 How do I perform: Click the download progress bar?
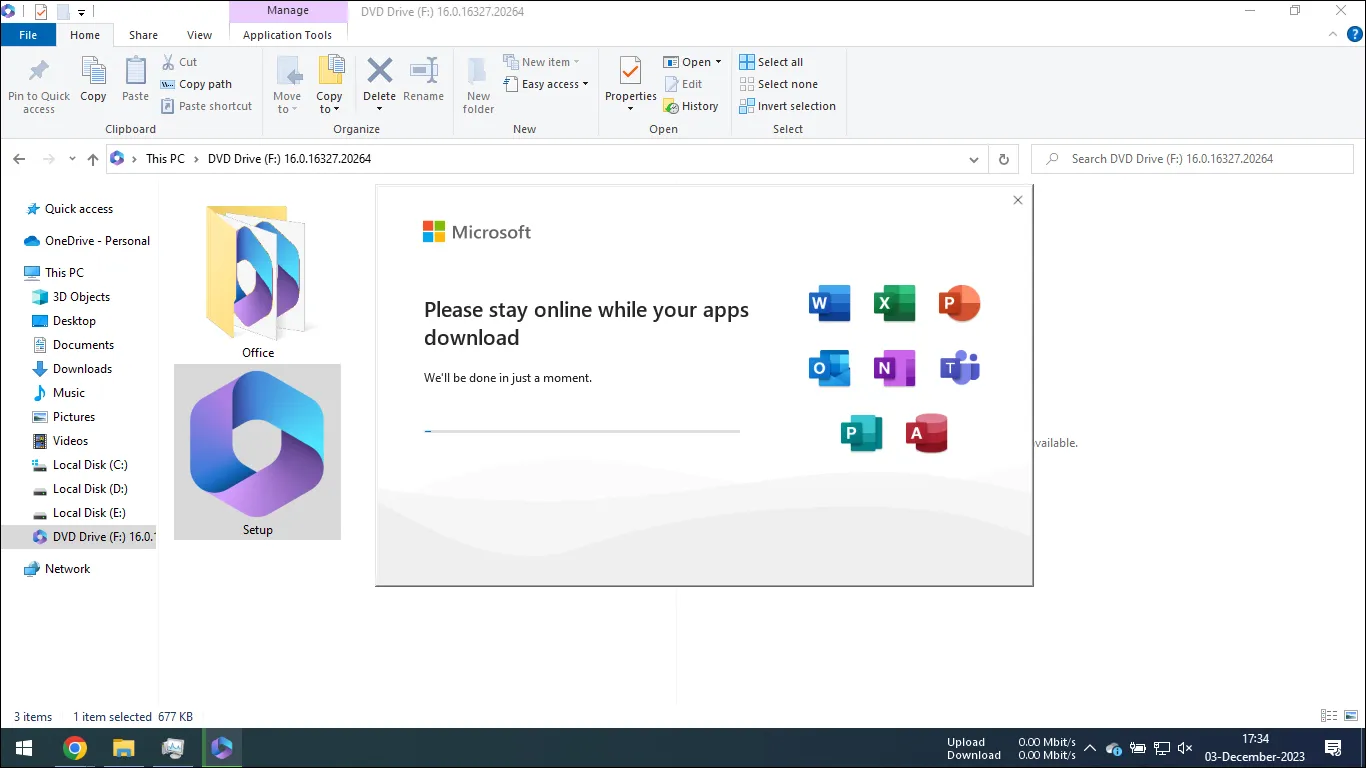click(580, 431)
